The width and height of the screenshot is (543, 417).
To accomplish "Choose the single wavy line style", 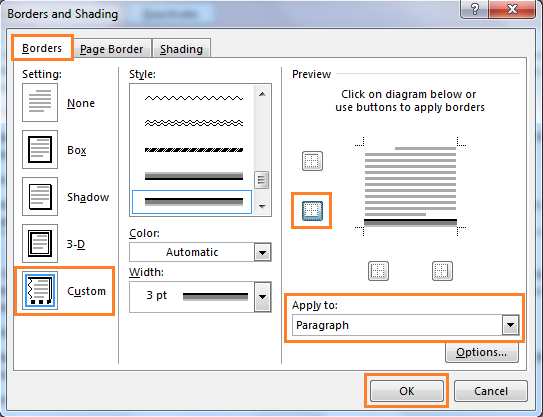I will [194, 98].
